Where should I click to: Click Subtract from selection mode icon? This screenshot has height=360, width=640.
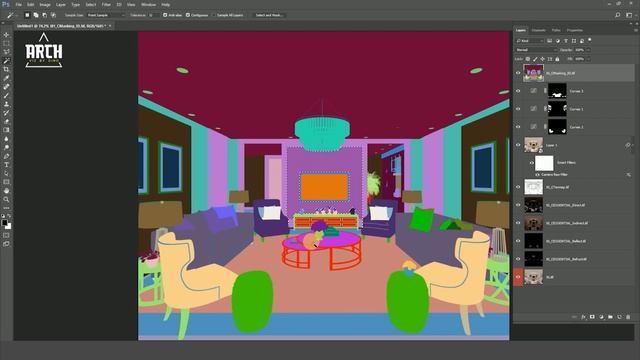pyautogui.click(x=44, y=15)
